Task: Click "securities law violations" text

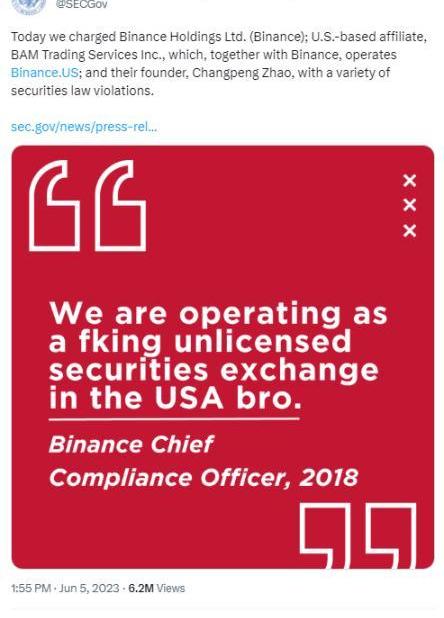Action: [82, 91]
